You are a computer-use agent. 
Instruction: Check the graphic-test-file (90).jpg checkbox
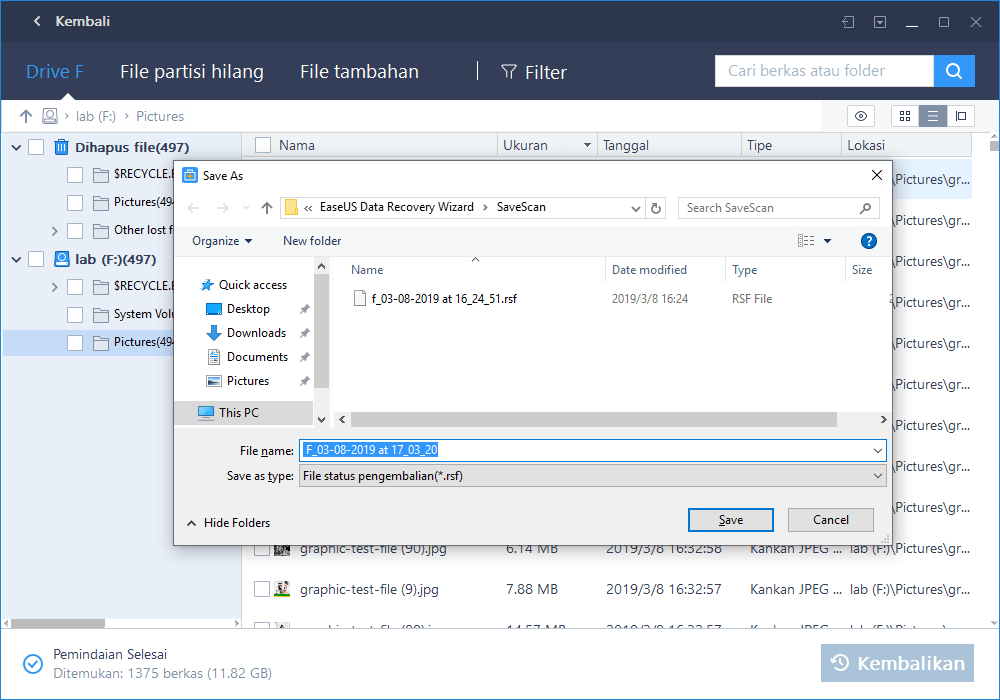point(262,549)
